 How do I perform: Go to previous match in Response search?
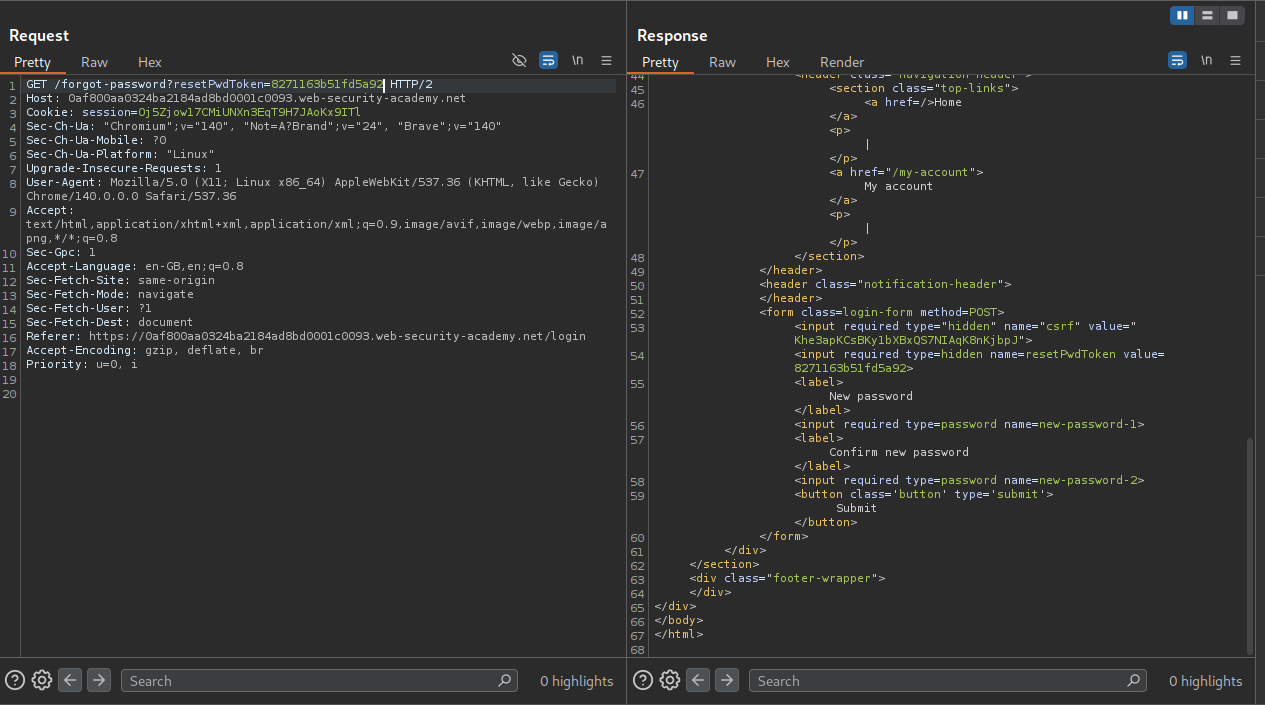[x=698, y=680]
